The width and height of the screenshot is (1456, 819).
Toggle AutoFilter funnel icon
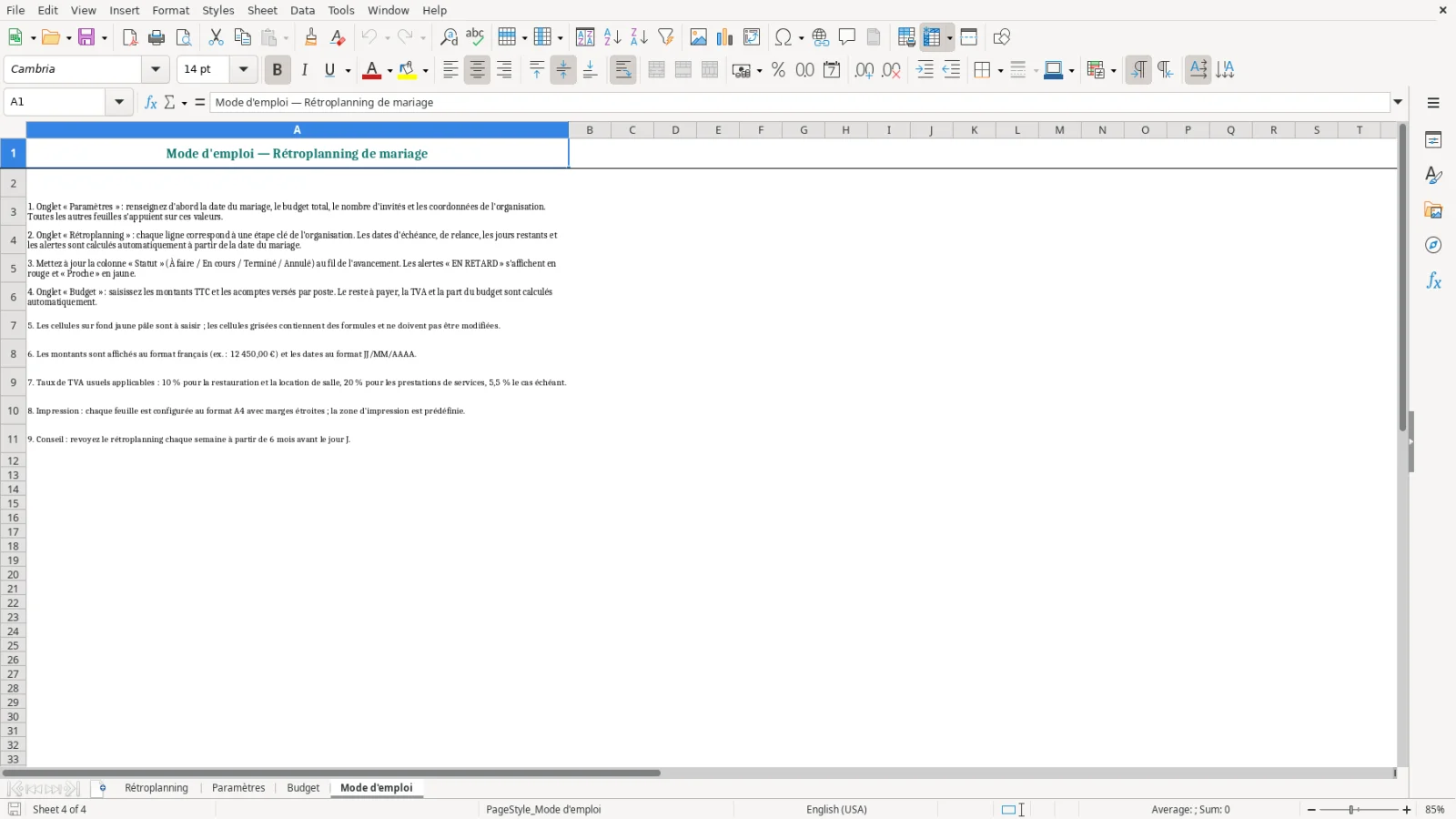[666, 37]
